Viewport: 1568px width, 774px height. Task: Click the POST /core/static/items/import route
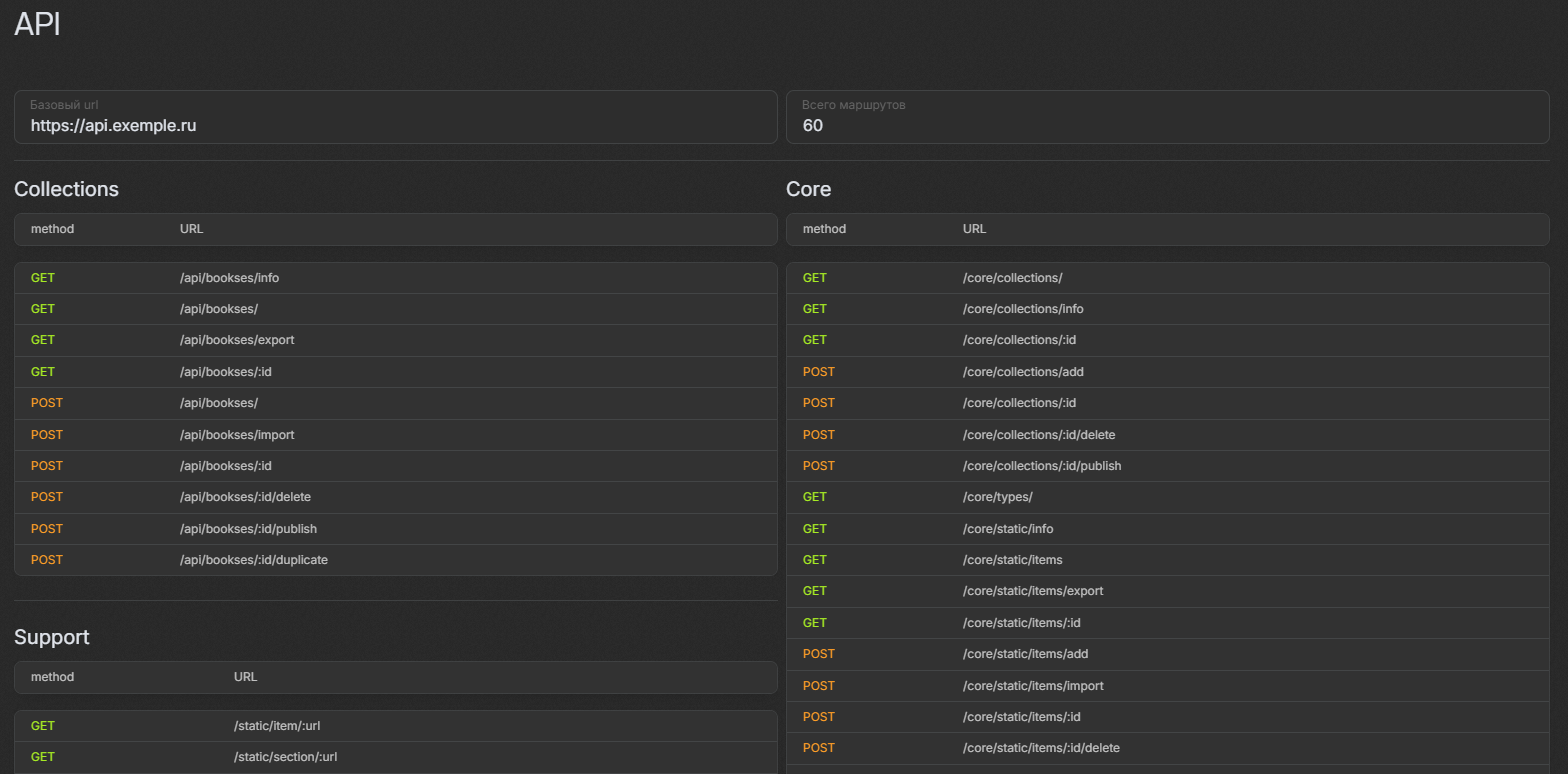point(1167,686)
